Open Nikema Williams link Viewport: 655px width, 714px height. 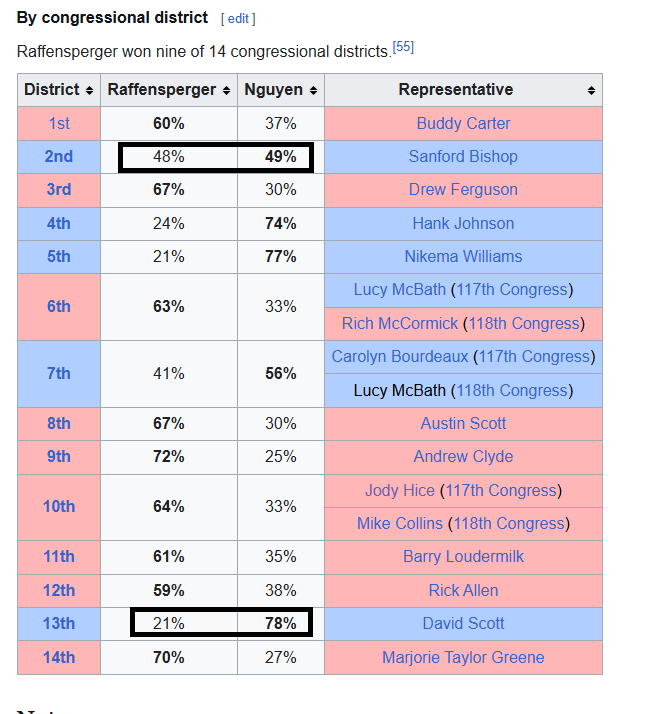463,256
